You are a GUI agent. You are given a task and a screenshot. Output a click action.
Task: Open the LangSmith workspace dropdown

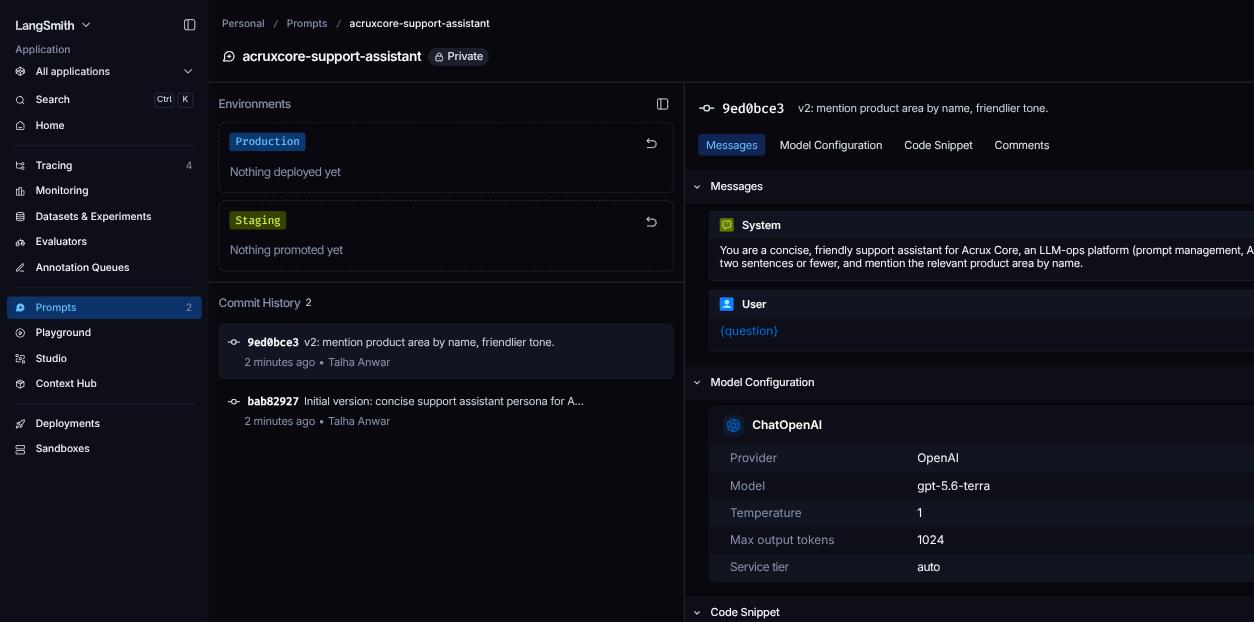[53, 25]
